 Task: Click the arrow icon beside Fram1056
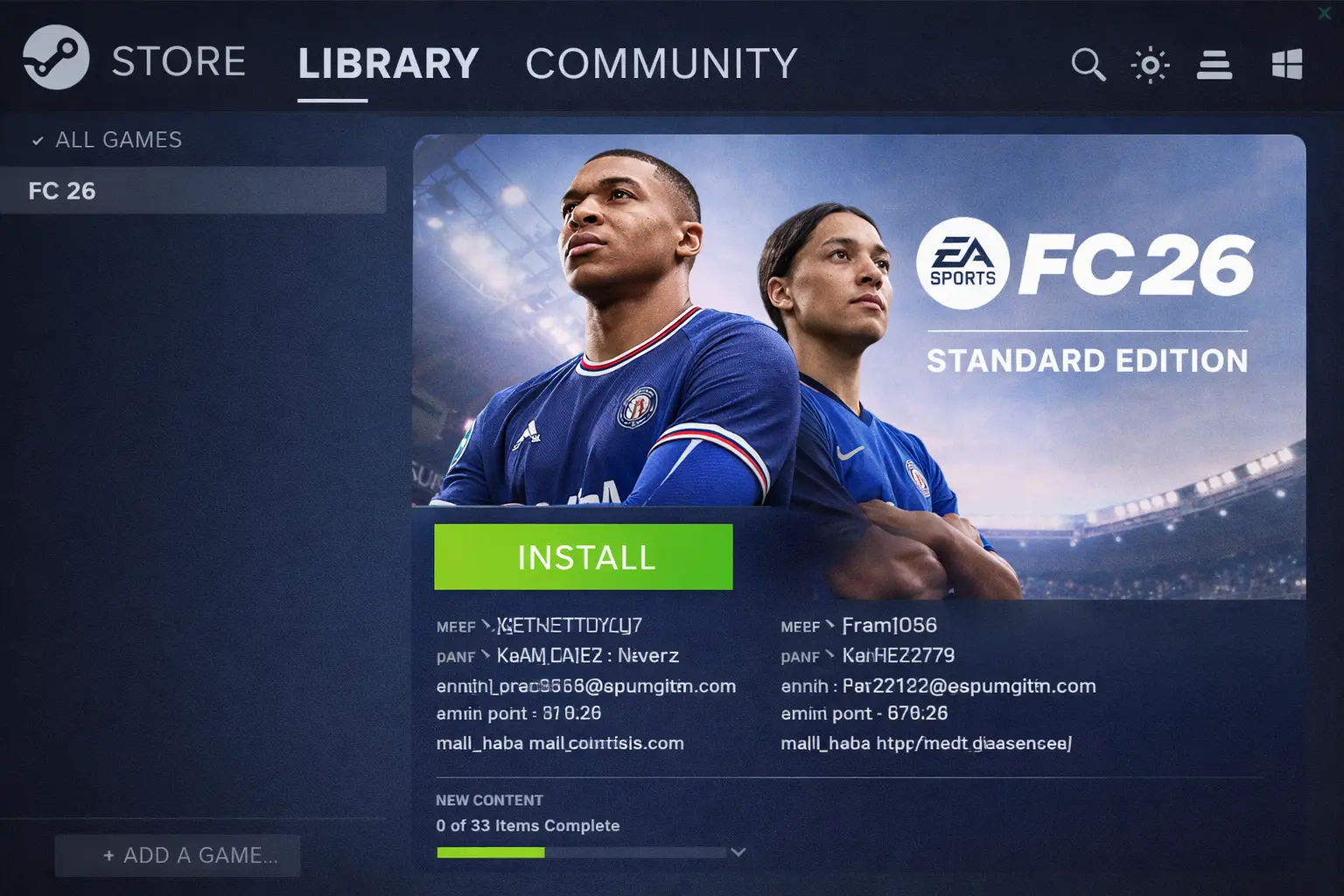pos(829,624)
